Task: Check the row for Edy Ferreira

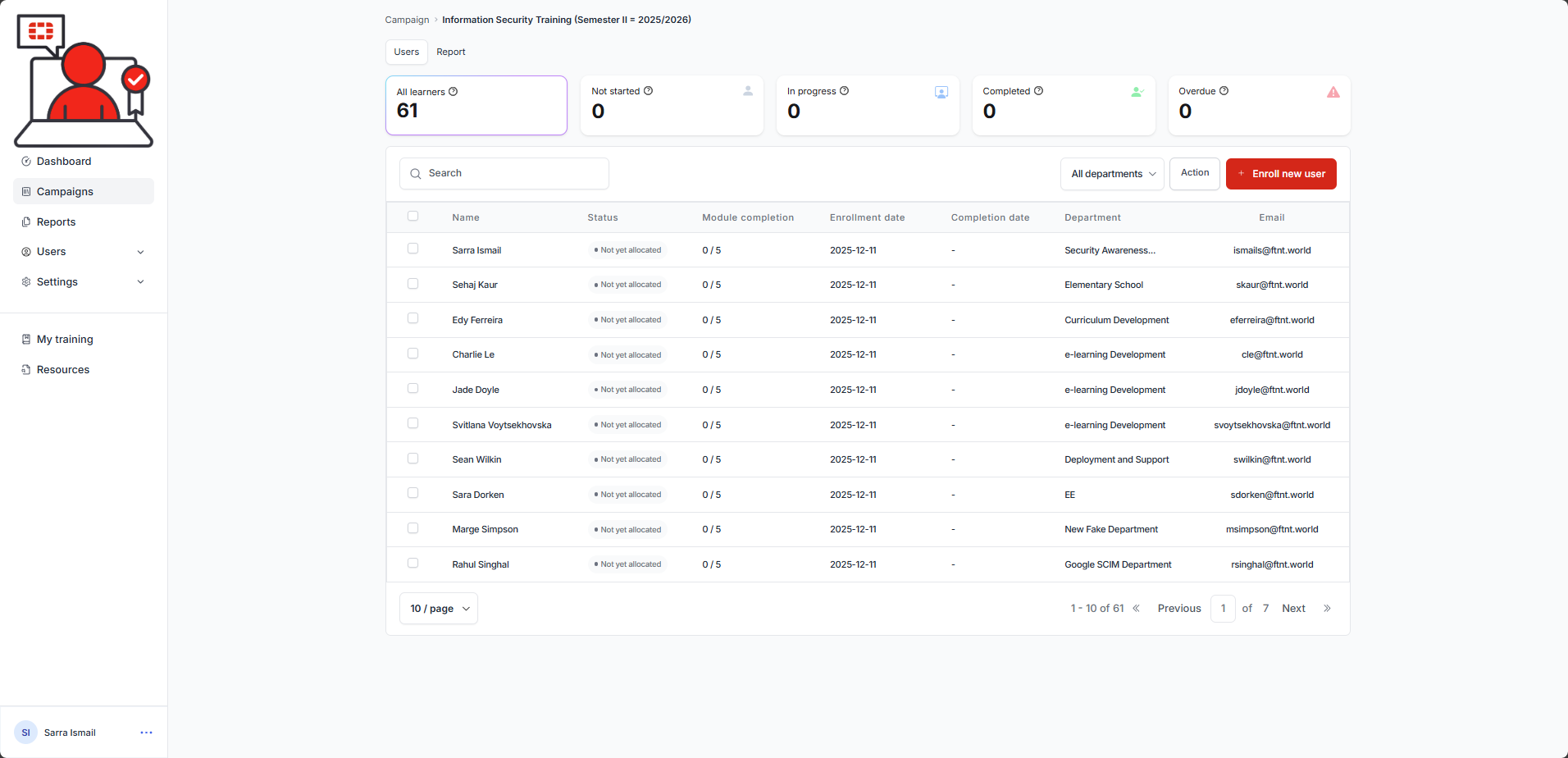Action: tap(413, 318)
